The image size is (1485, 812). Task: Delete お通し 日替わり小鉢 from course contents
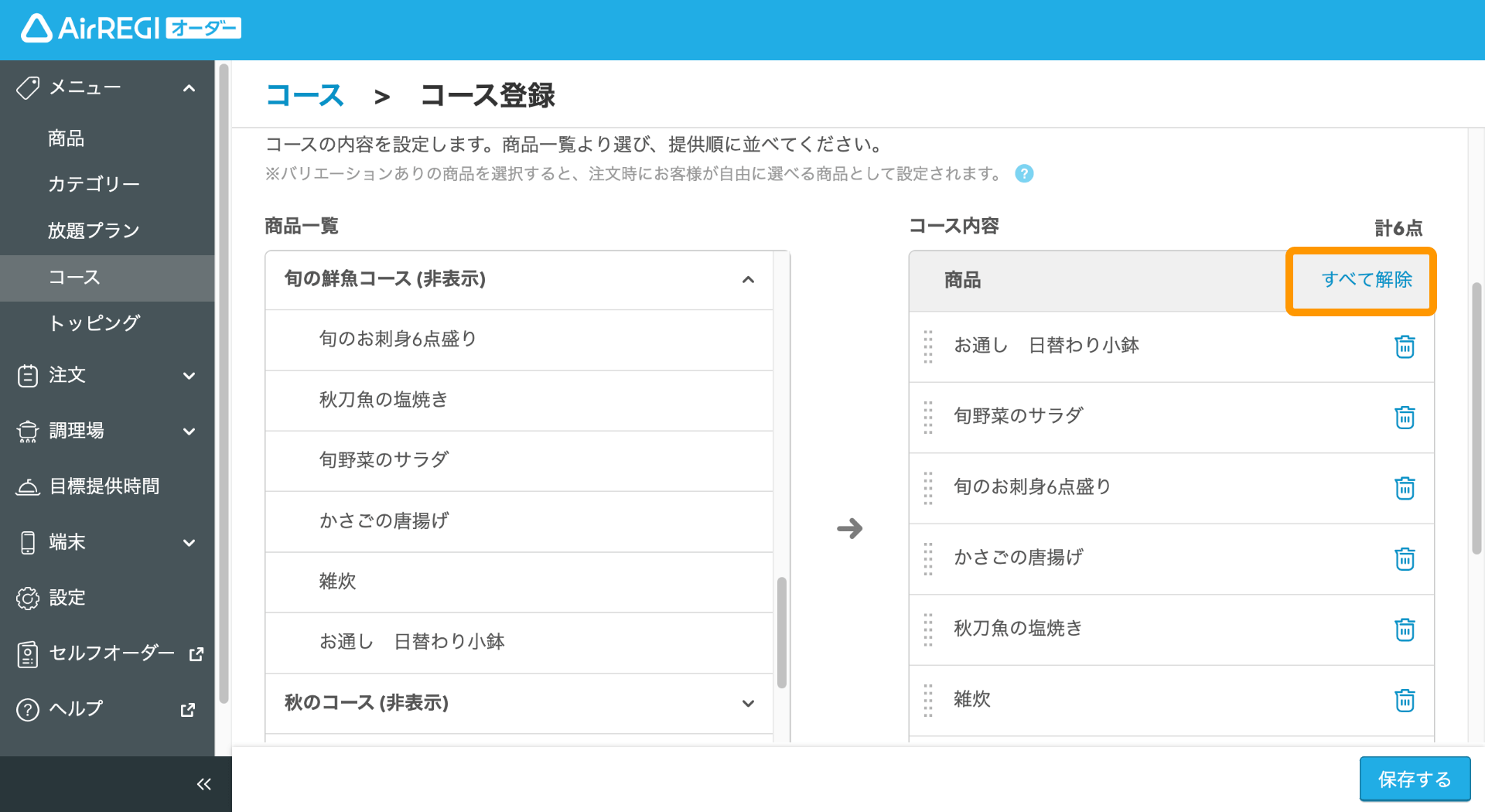tap(1405, 346)
